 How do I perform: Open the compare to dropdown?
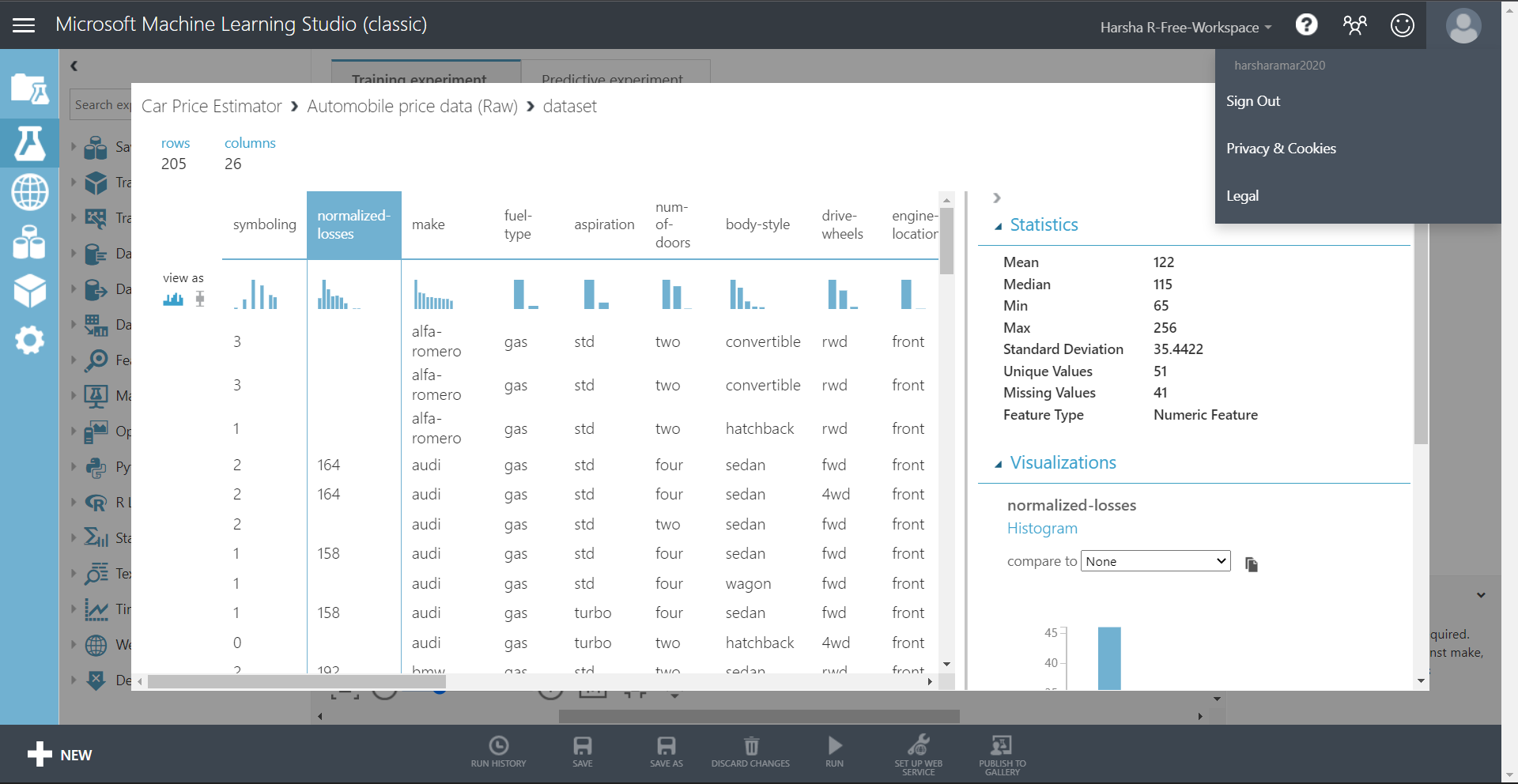tap(1155, 561)
